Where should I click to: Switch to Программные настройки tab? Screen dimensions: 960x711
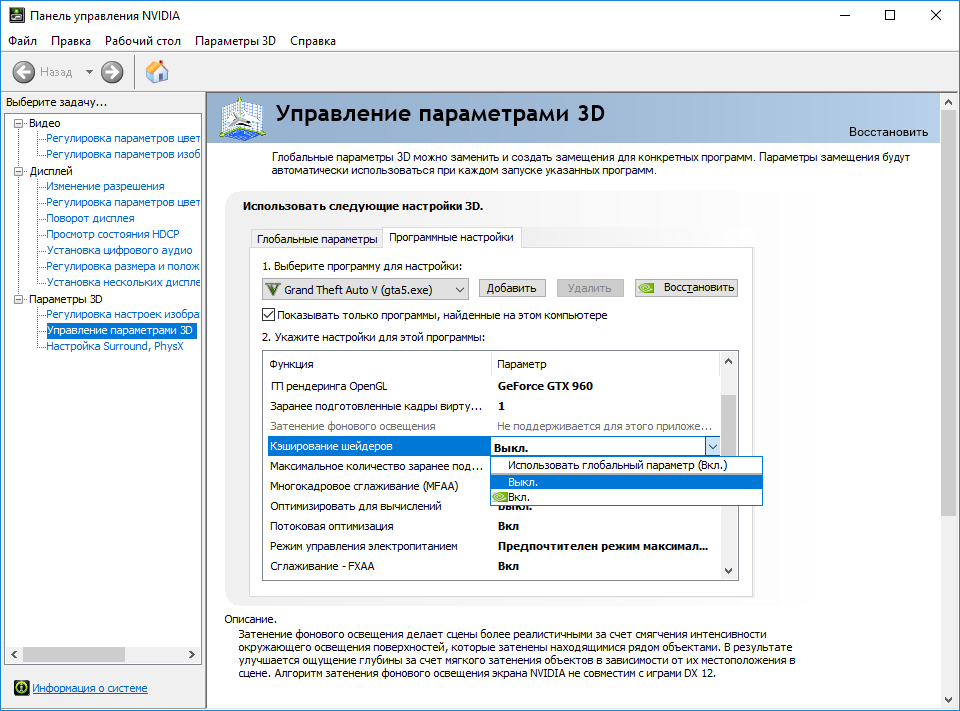451,238
